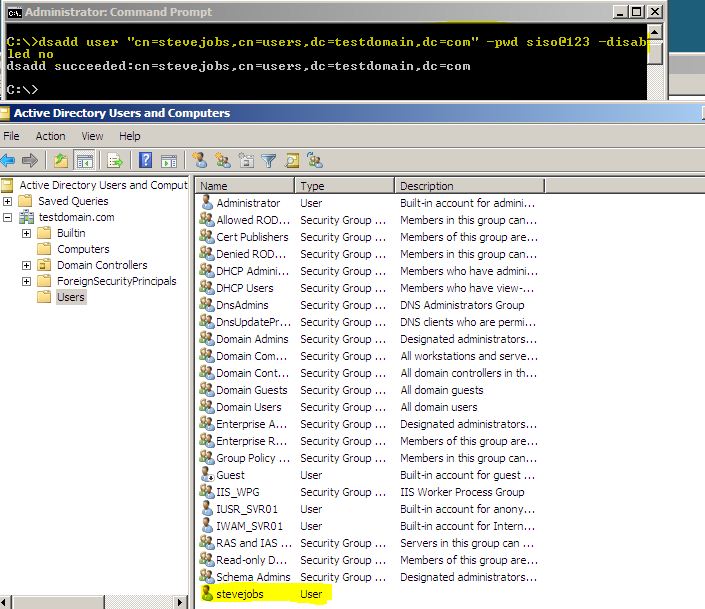Click Command Prompt title bar text
This screenshot has width=705, height=609.
point(118,12)
